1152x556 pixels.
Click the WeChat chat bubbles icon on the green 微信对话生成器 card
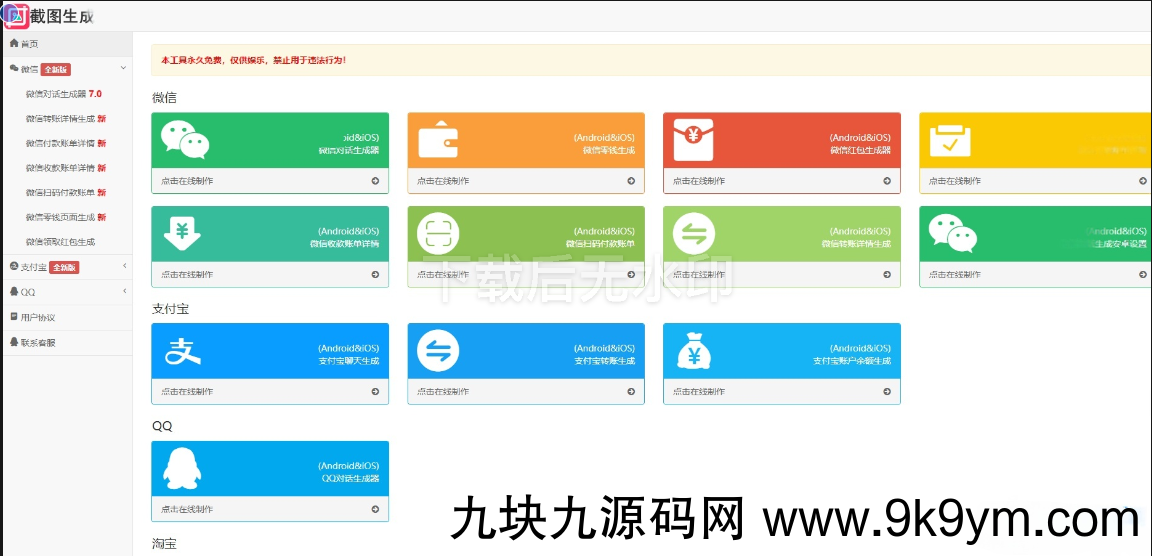(x=186, y=141)
